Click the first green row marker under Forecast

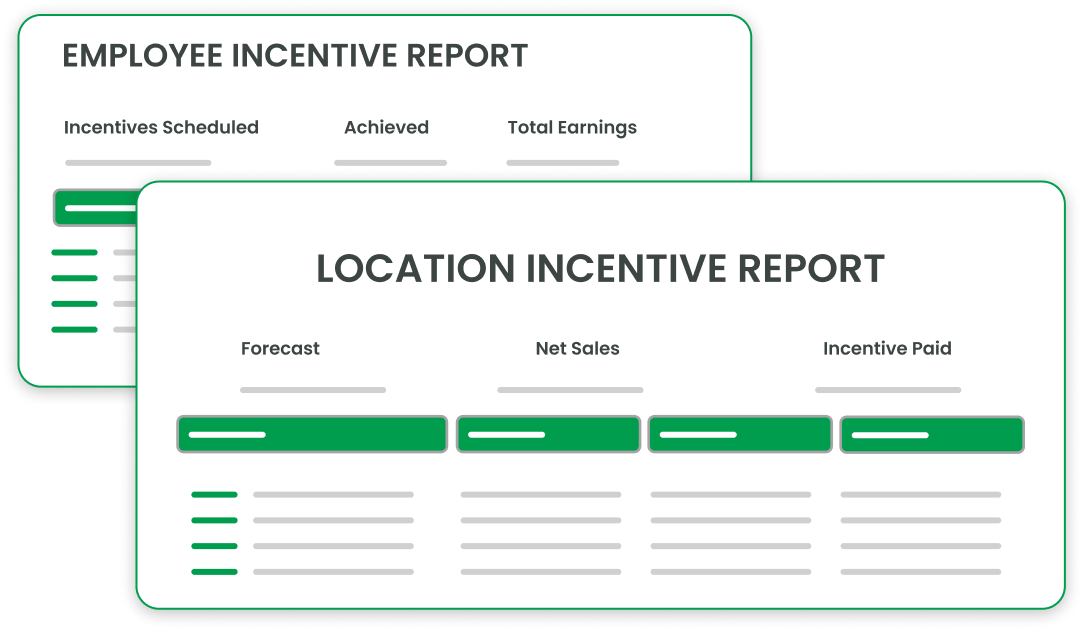(x=214, y=494)
